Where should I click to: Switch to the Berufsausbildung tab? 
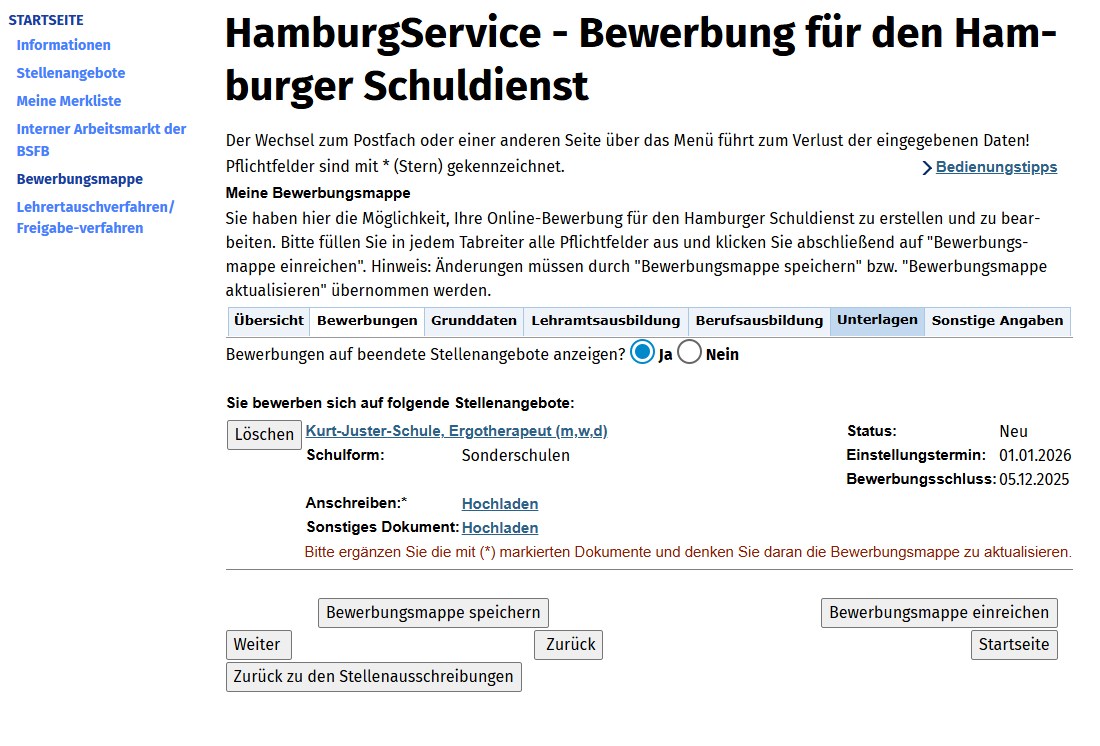pyautogui.click(x=759, y=321)
